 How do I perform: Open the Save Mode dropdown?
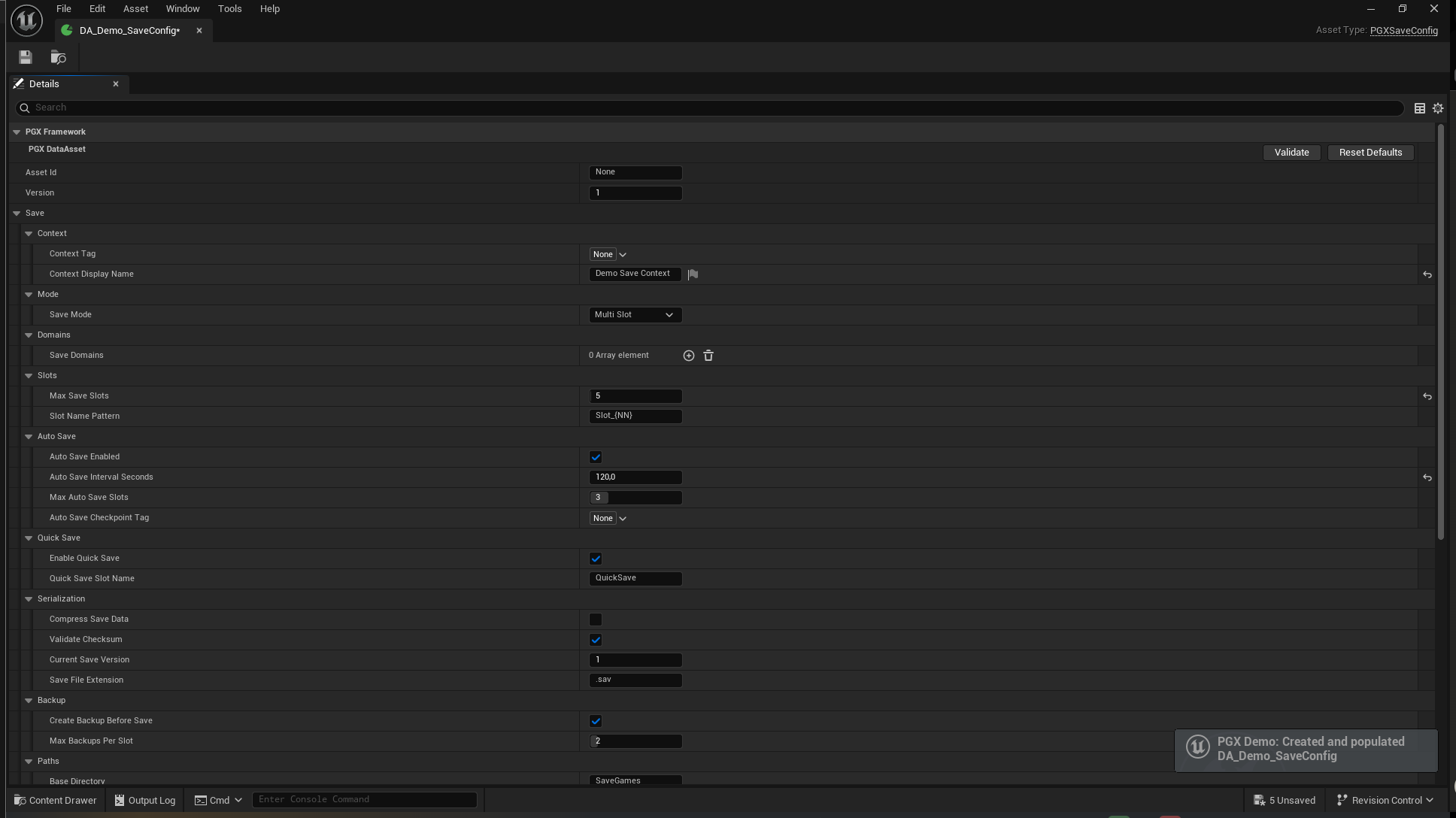point(635,314)
